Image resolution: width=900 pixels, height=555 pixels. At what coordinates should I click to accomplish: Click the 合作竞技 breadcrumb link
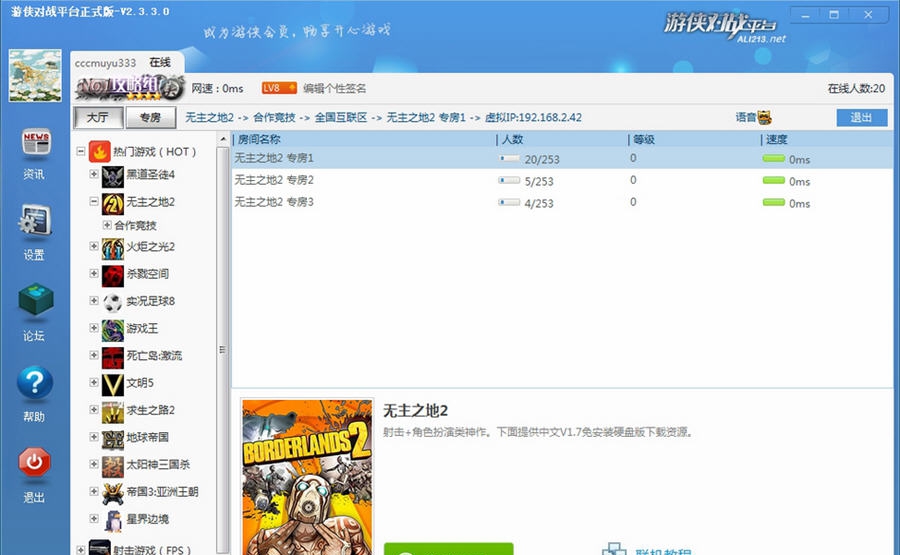tap(274, 118)
